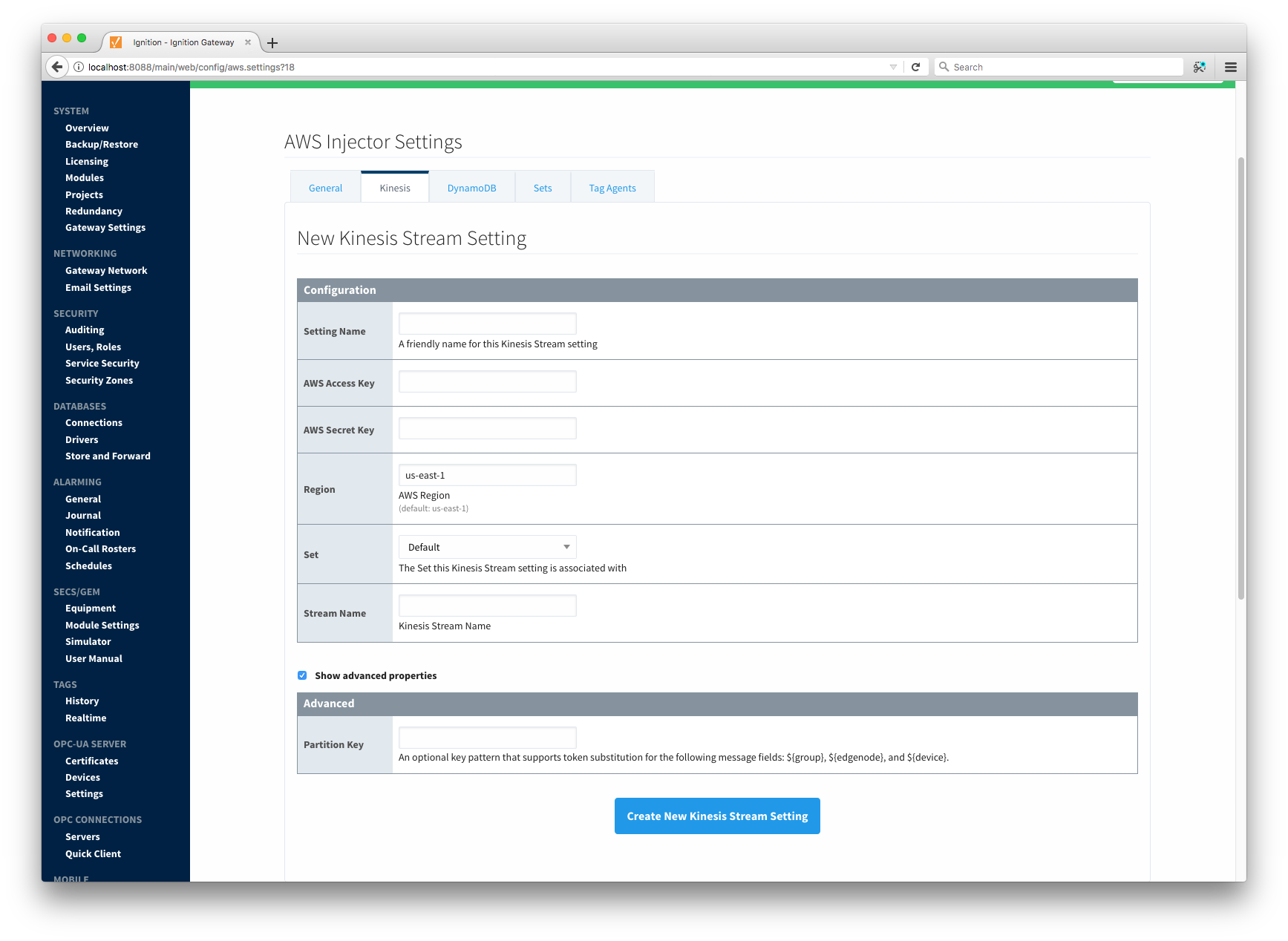1288x941 pixels.
Task: Click Create New Kinesis Stream Setting button
Action: pyautogui.click(x=717, y=816)
